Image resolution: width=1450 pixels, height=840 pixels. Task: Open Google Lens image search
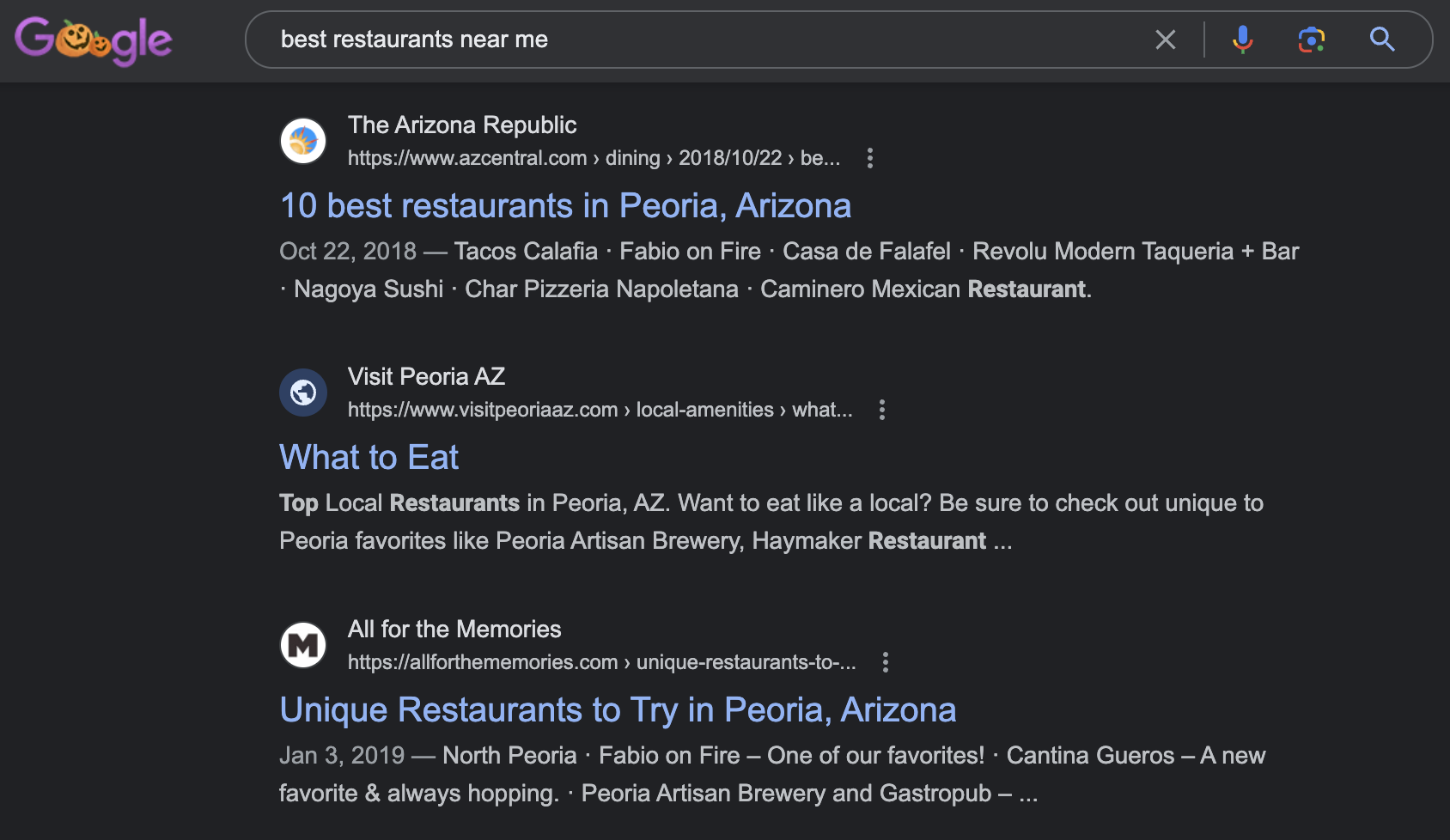[x=1311, y=40]
